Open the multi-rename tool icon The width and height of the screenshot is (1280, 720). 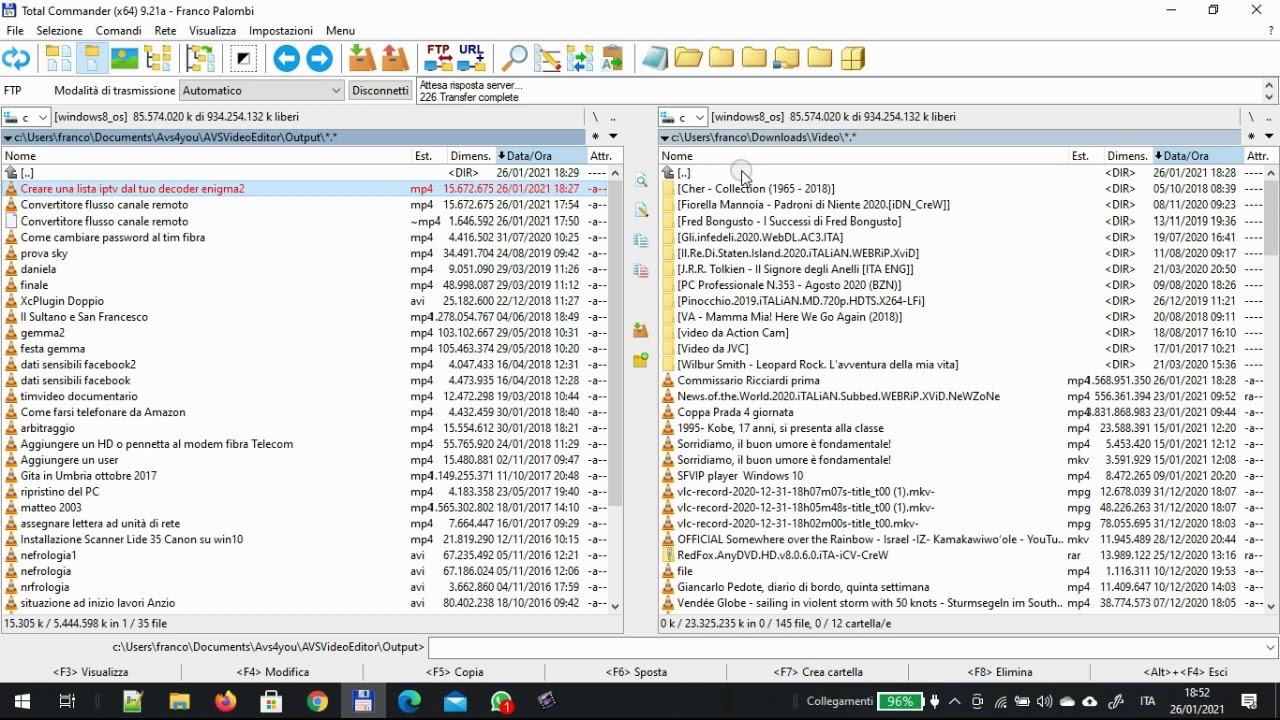(547, 59)
